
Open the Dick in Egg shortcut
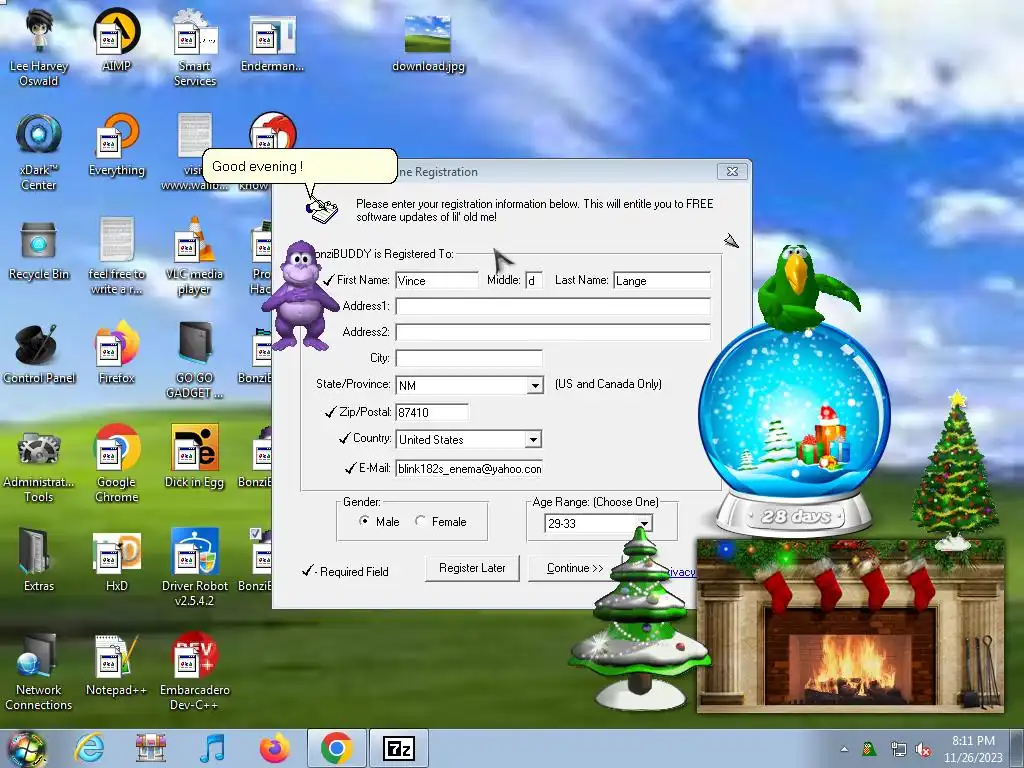point(195,457)
